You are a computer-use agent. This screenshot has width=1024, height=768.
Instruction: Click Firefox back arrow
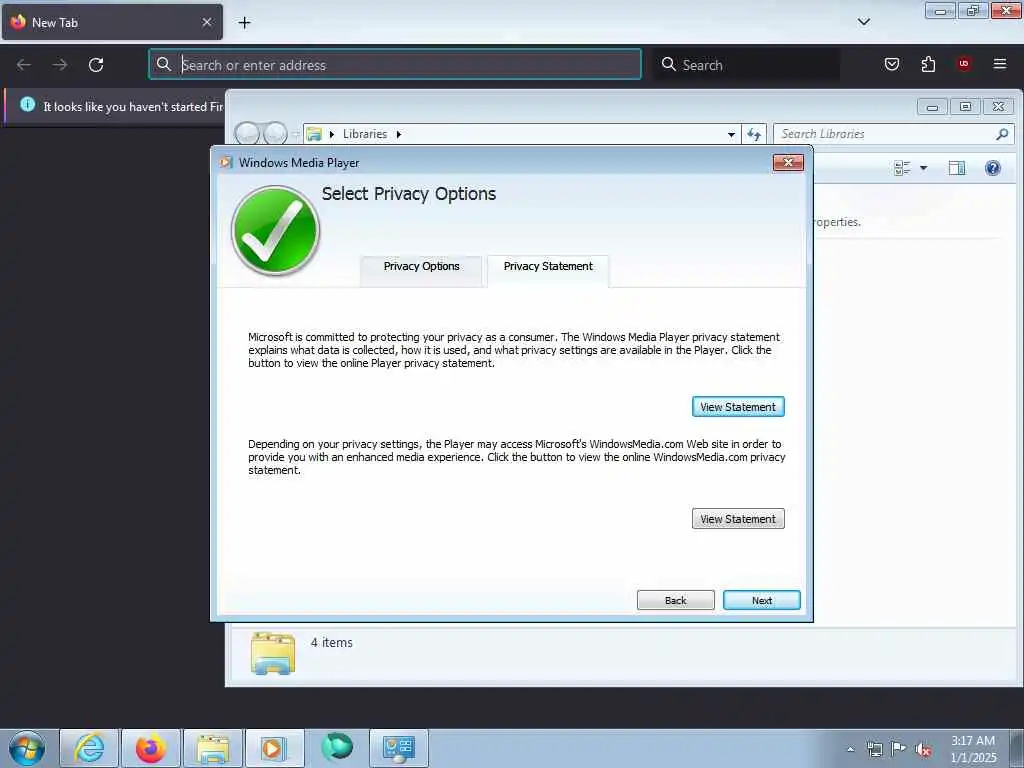point(24,65)
